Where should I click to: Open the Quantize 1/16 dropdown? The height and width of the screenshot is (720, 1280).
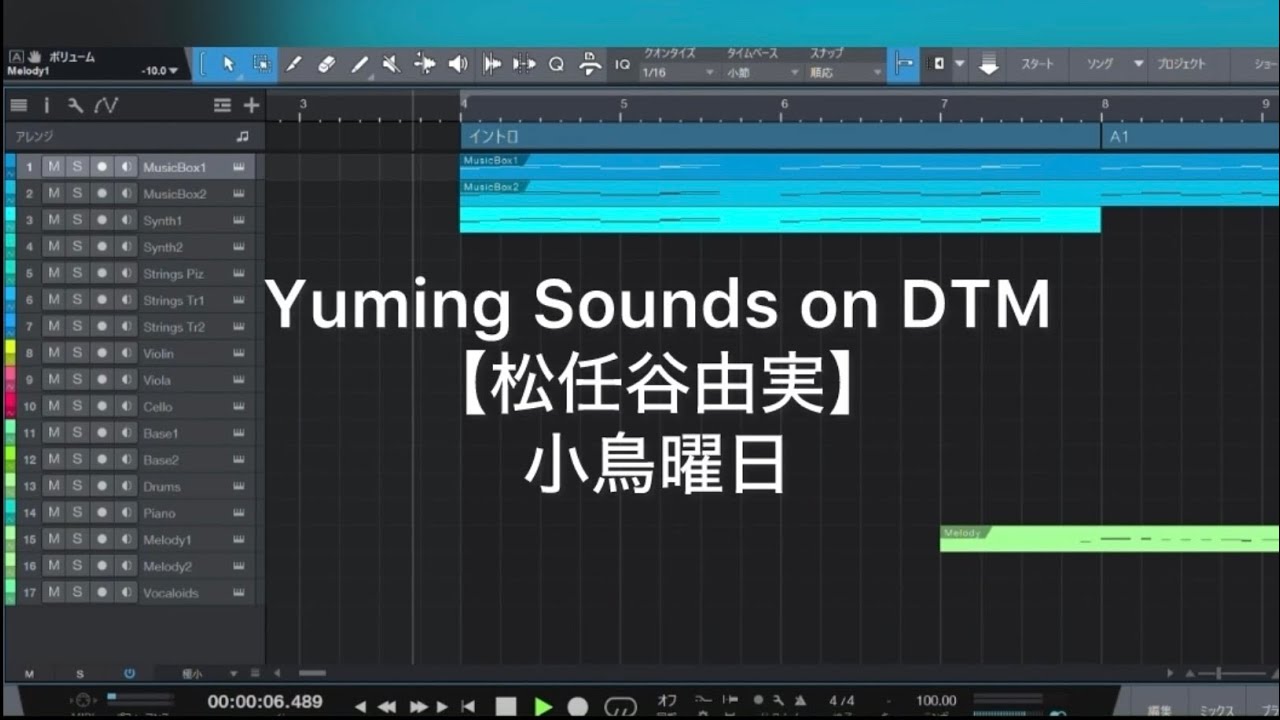pos(678,73)
